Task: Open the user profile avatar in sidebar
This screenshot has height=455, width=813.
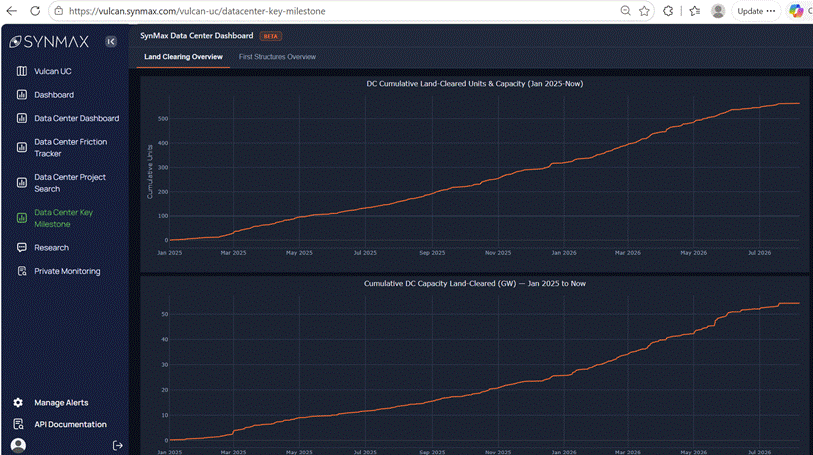Action: click(18, 445)
